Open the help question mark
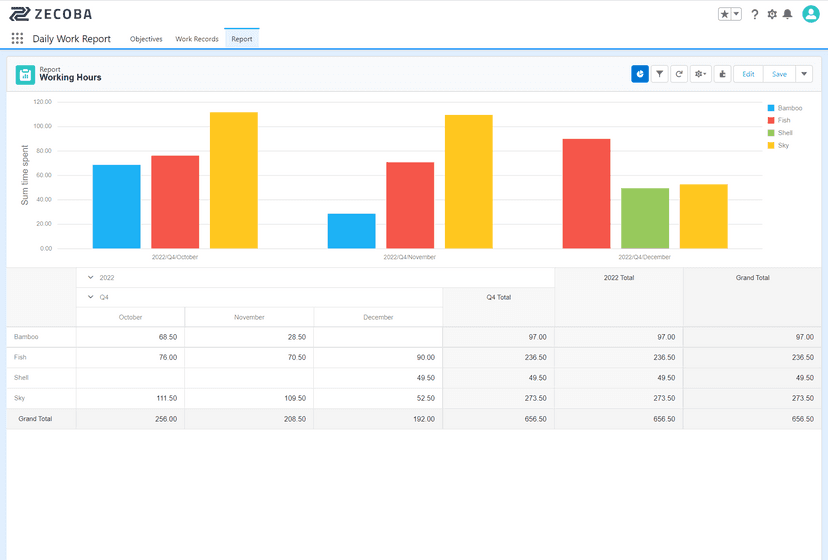Viewport: 828px width, 560px height. pyautogui.click(x=755, y=14)
